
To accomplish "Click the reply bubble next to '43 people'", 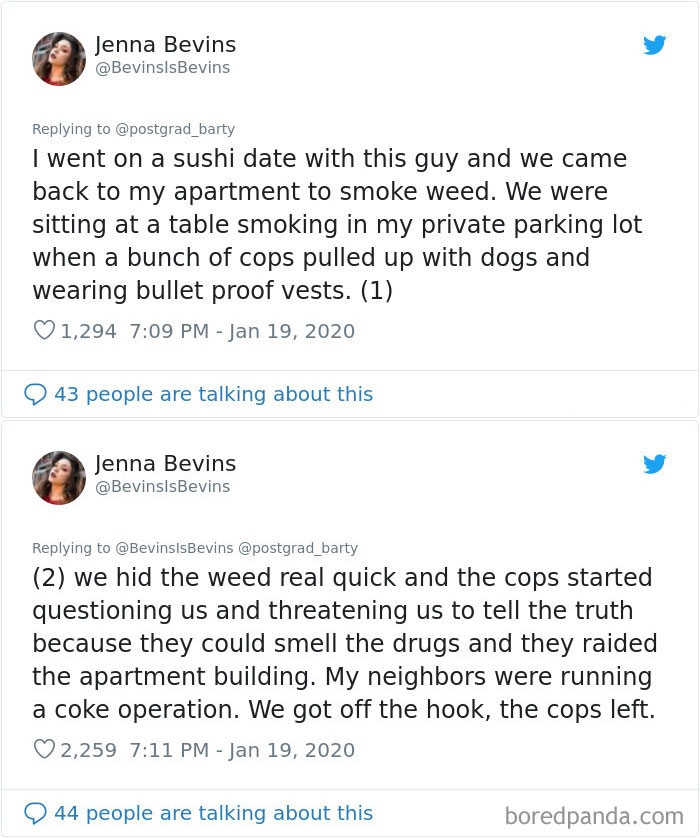I will coord(35,394).
